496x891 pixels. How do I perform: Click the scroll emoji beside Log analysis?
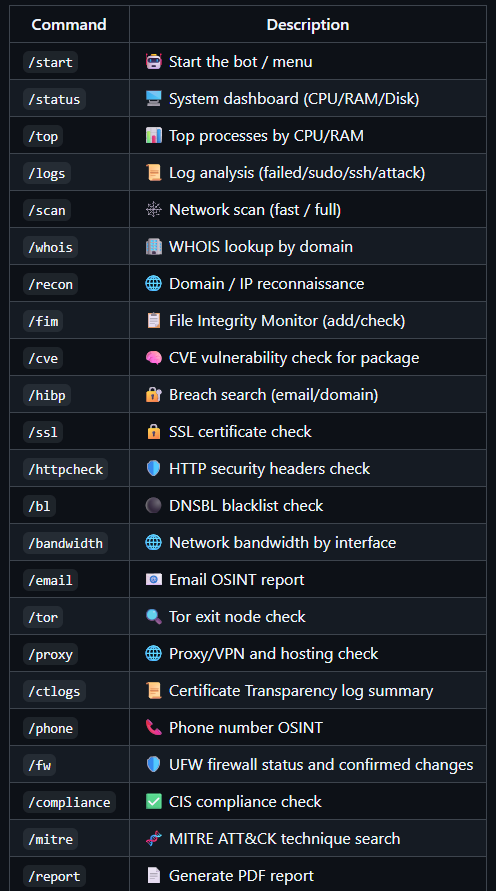(x=153, y=172)
